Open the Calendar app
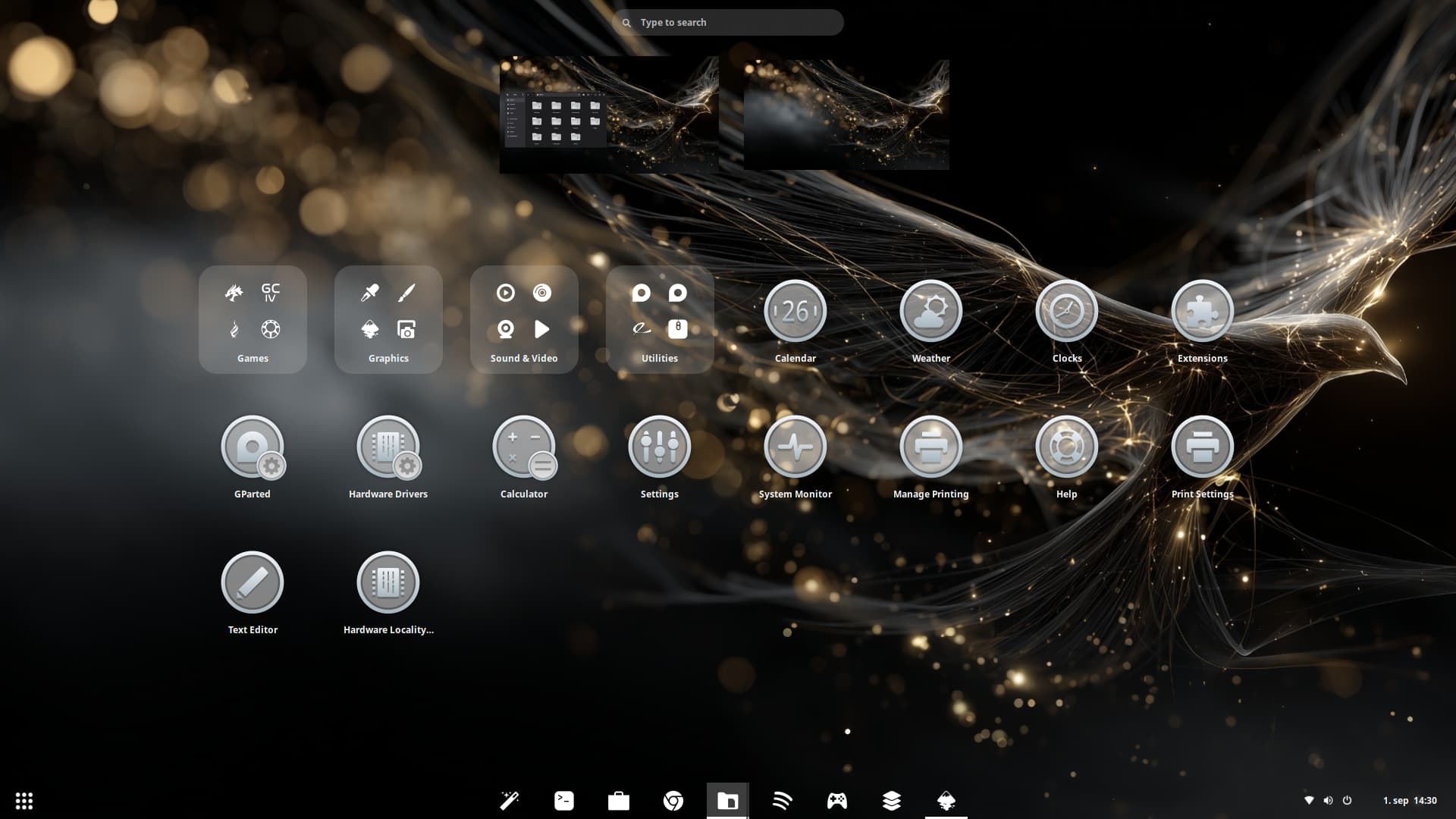The image size is (1456, 819). point(795,312)
